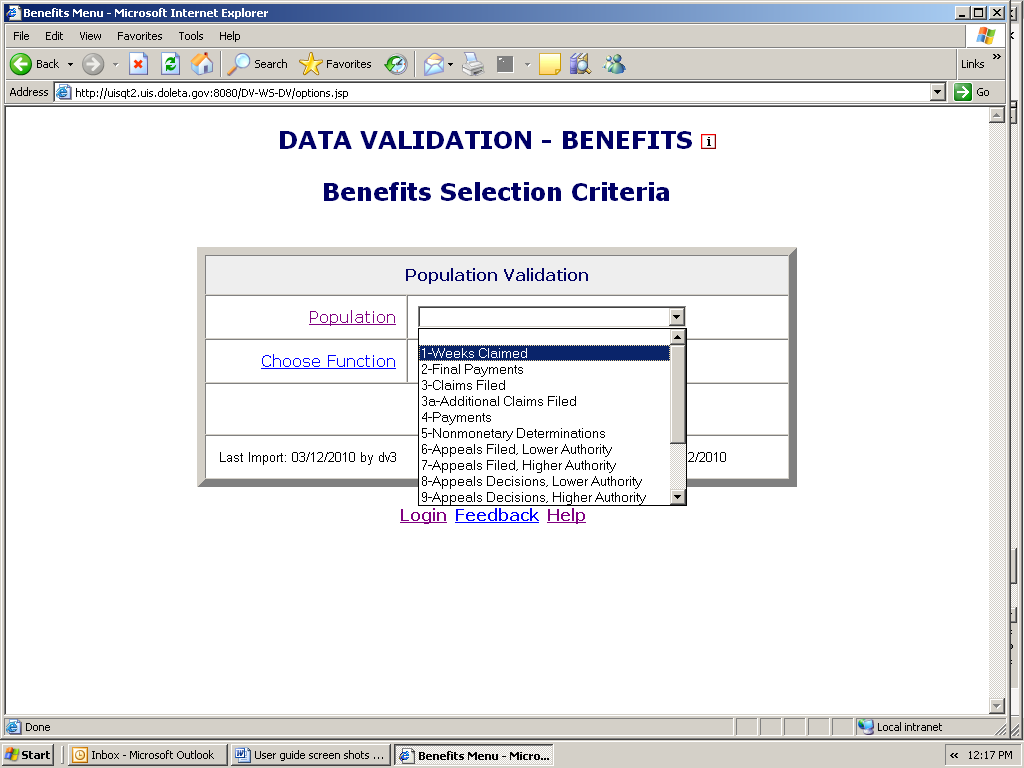Open the Mail envelope icon
Viewport: 1024px width, 768px height.
434,64
